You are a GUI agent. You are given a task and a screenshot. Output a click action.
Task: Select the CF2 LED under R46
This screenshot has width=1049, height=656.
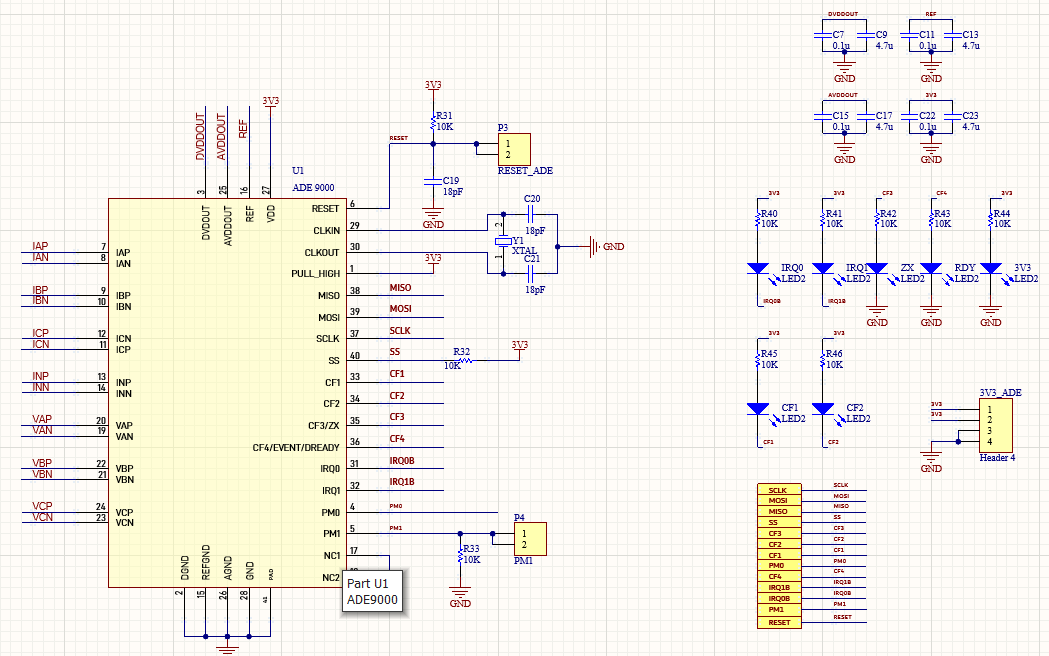point(823,409)
